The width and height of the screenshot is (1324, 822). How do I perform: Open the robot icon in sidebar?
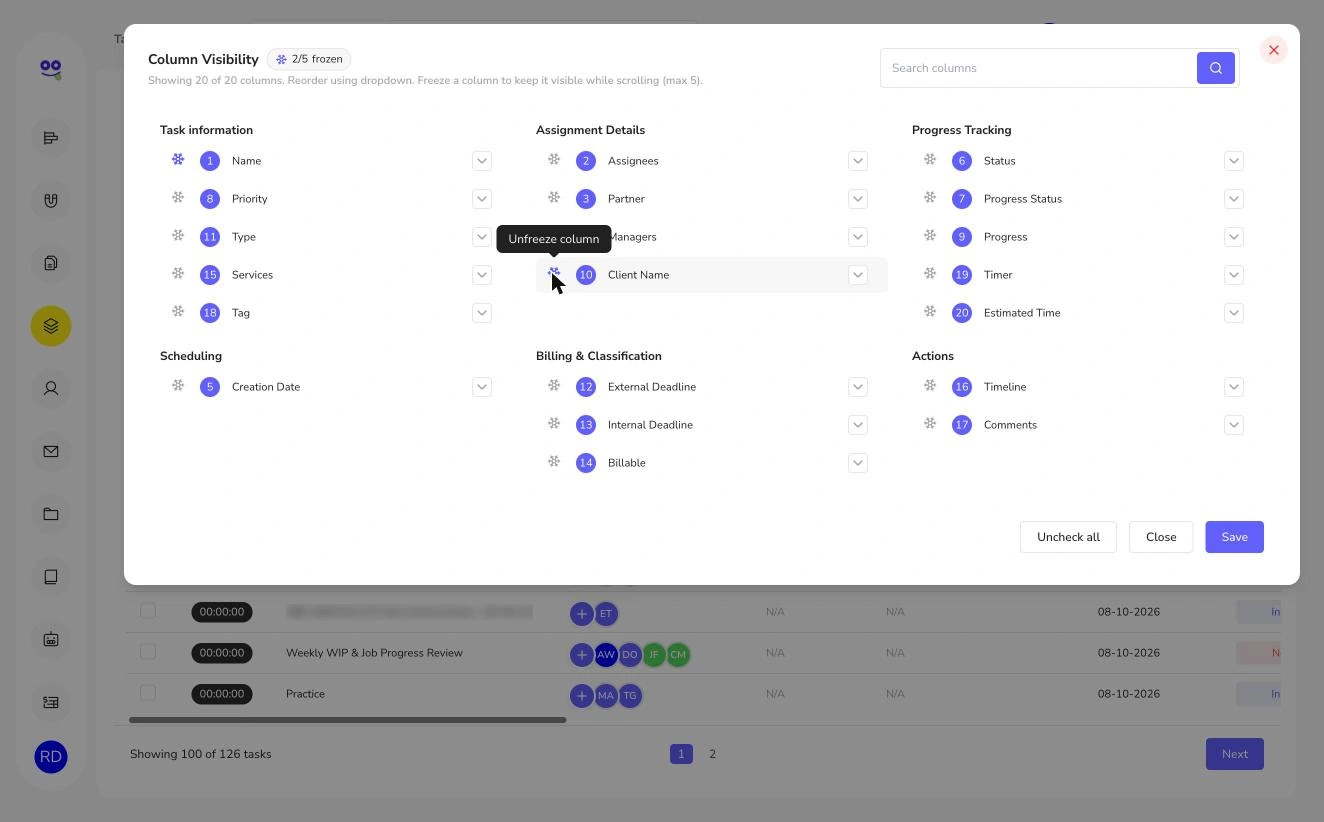point(51,639)
